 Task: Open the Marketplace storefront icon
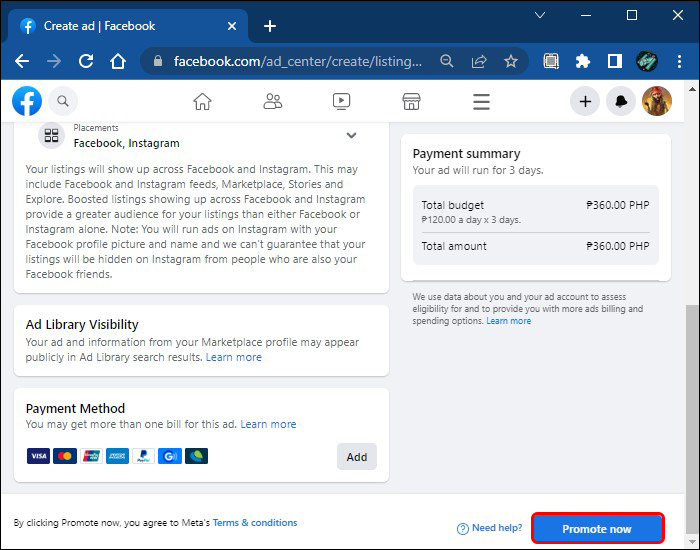pos(411,101)
